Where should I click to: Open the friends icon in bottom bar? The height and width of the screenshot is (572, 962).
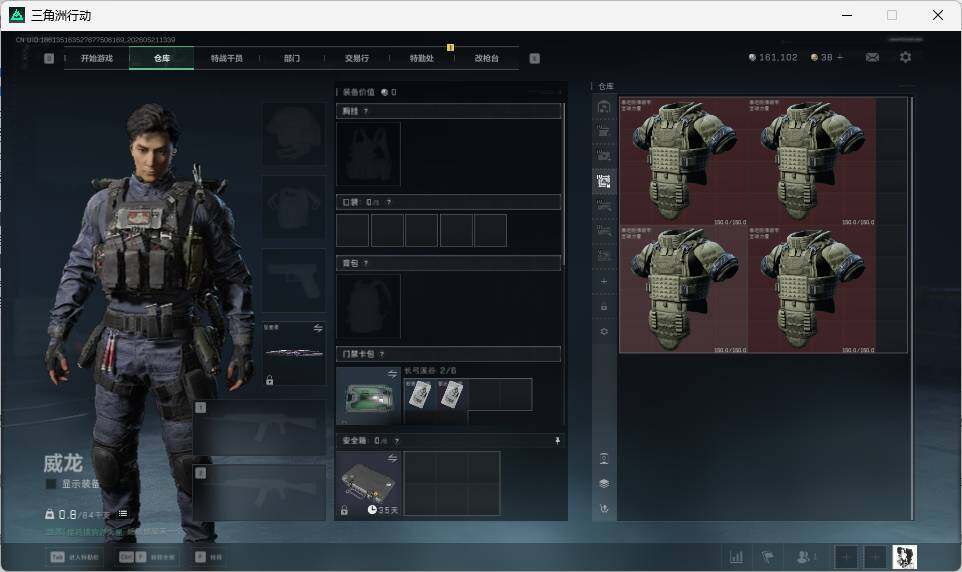(x=805, y=557)
